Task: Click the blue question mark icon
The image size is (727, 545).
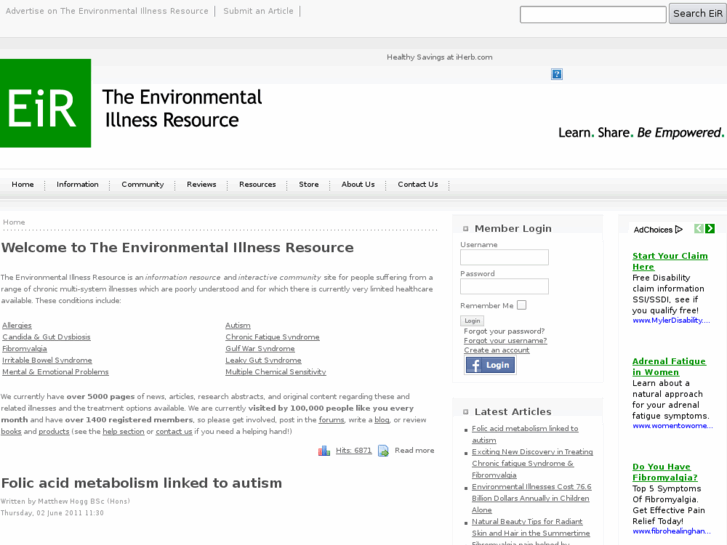Action: tap(557, 74)
